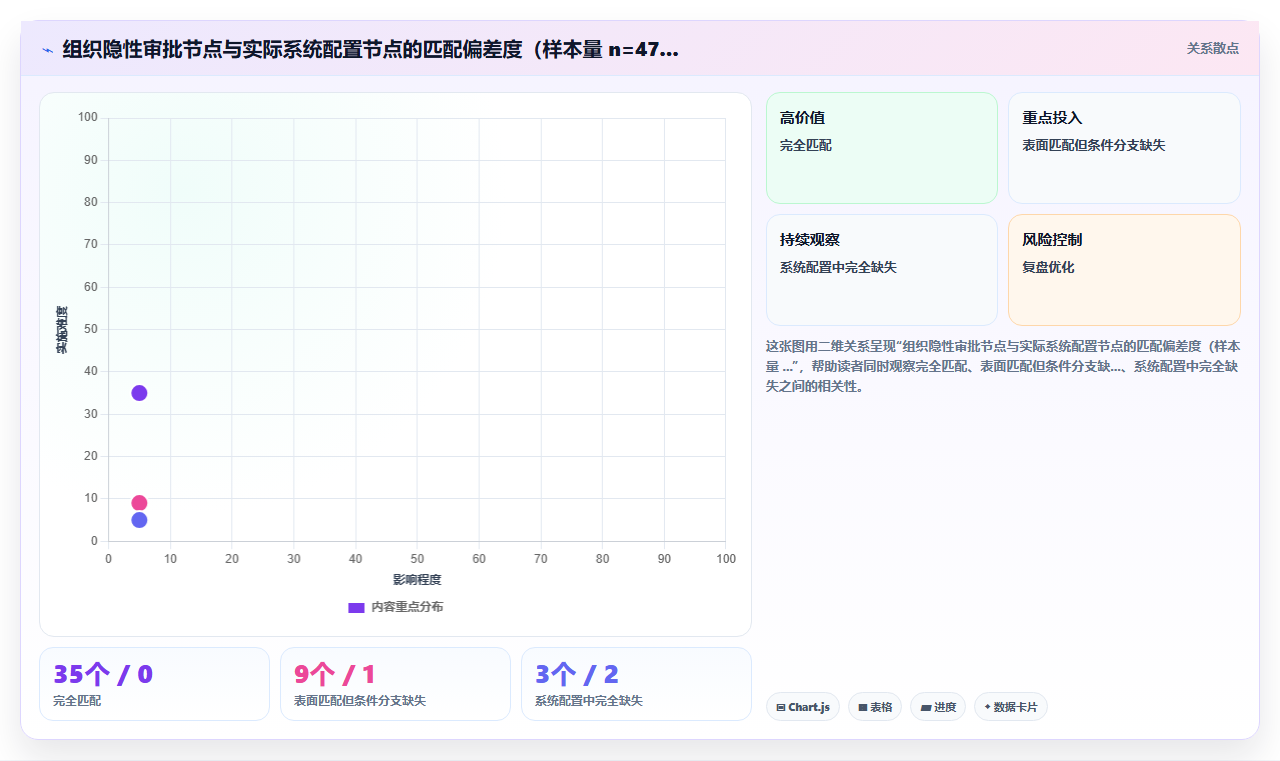Click the 表格 tag icon
The image size is (1280, 761).
[x=862, y=707]
